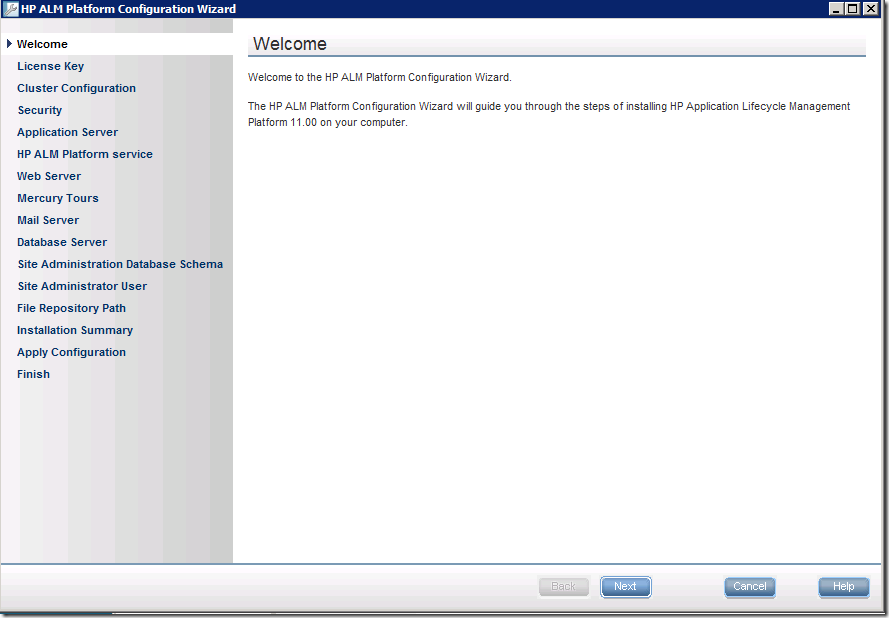The image size is (889, 618).
Task: Click the Welcome page heading
Action: pyautogui.click(x=290, y=44)
